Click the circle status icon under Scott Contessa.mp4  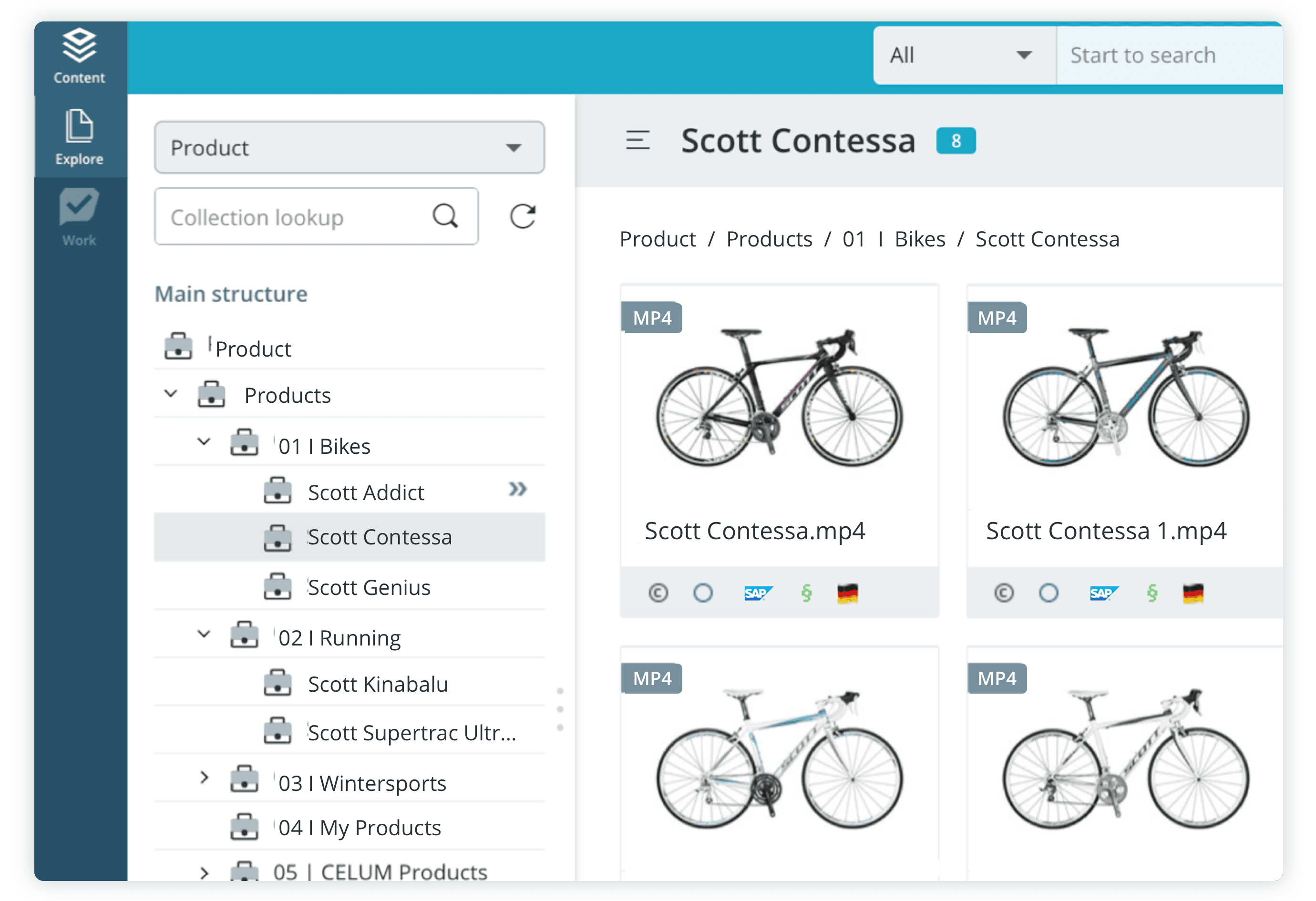pyautogui.click(x=703, y=593)
